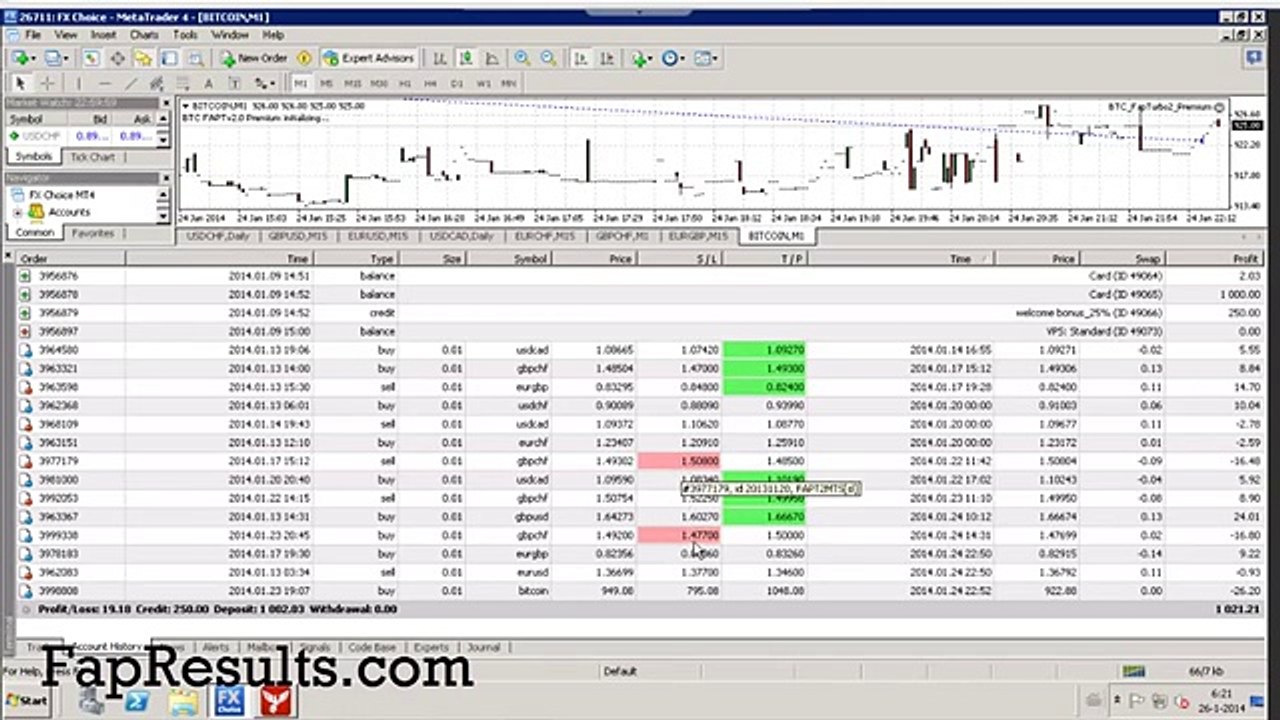The width and height of the screenshot is (1280, 720).
Task: Select the M5 timeframe button
Action: click(327, 84)
